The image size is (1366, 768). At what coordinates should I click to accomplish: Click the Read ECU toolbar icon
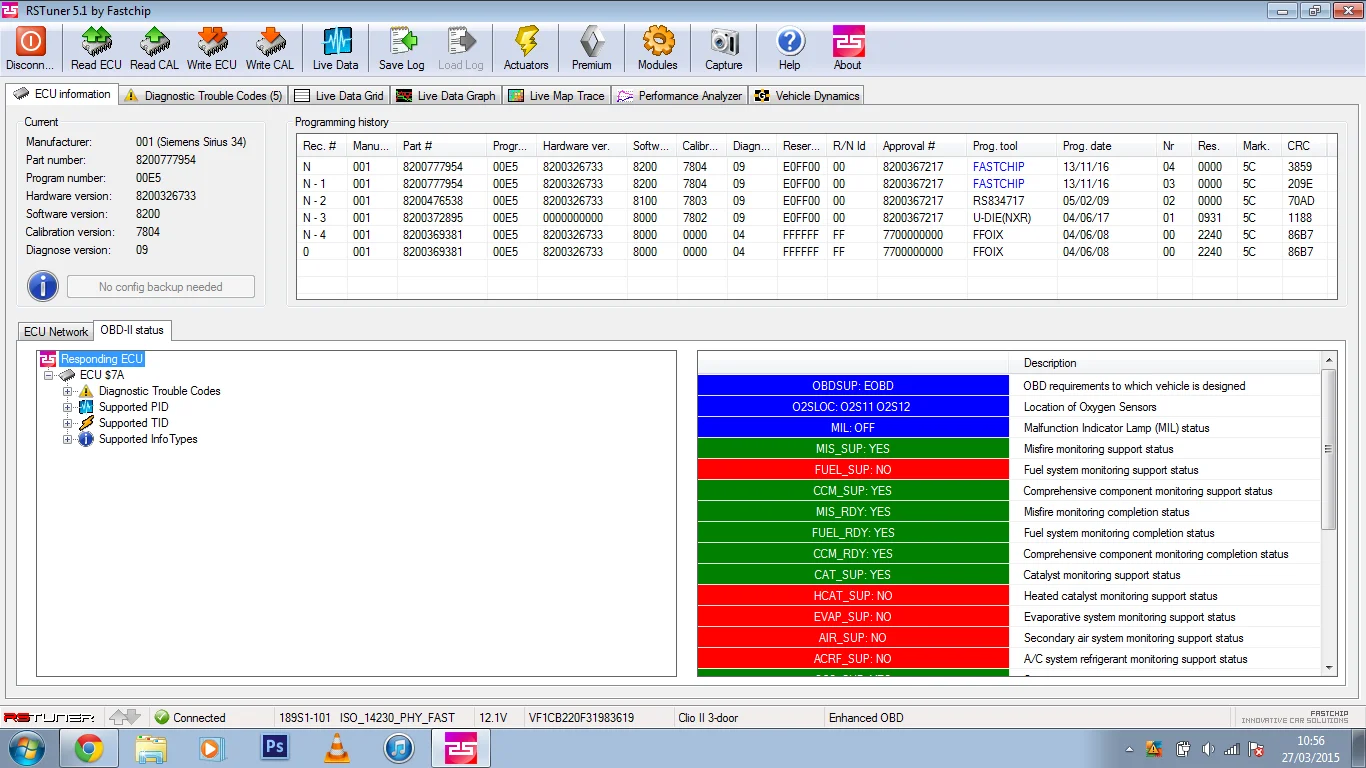pyautogui.click(x=96, y=41)
